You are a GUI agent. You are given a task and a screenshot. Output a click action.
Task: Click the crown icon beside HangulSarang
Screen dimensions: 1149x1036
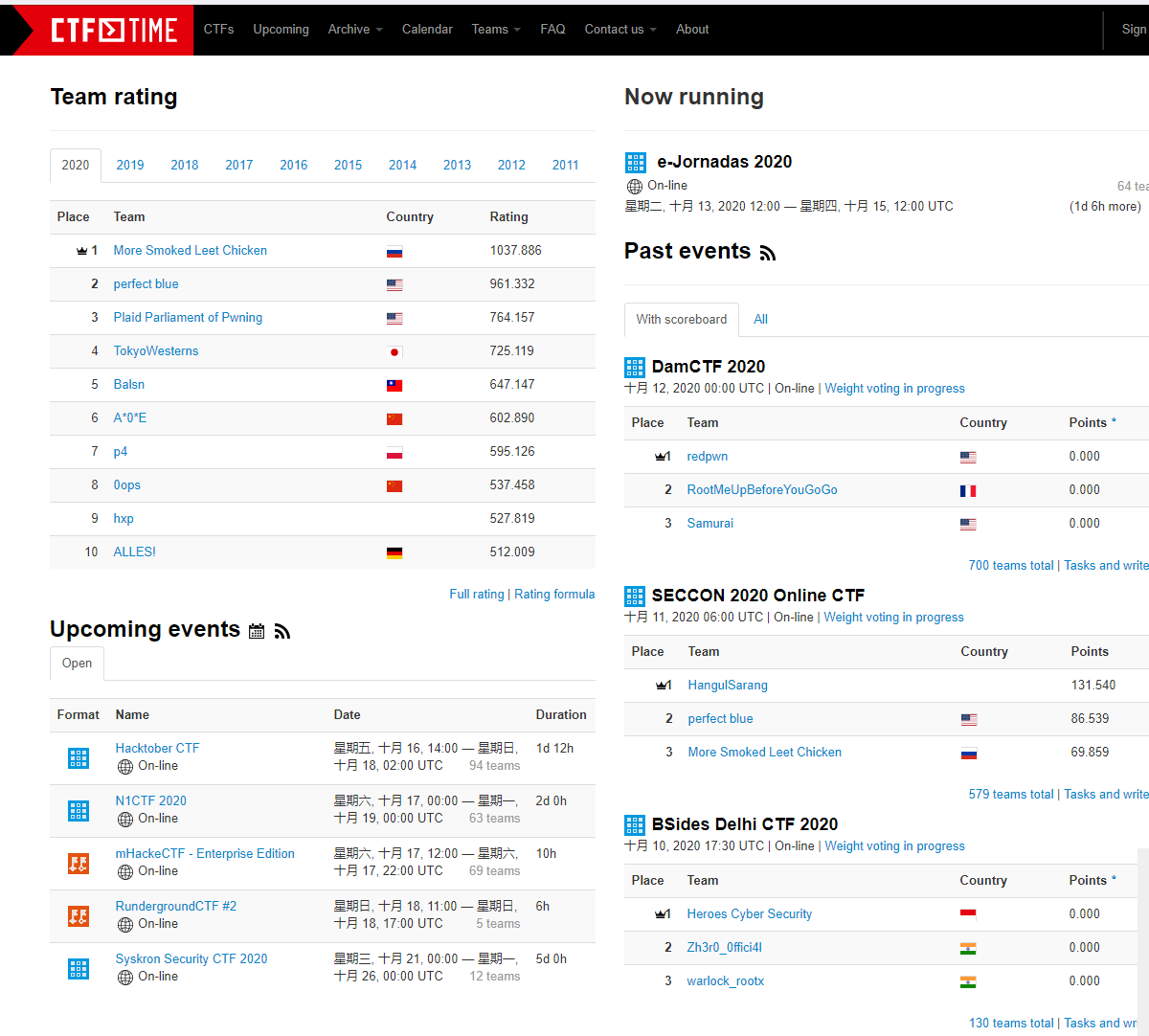click(662, 686)
